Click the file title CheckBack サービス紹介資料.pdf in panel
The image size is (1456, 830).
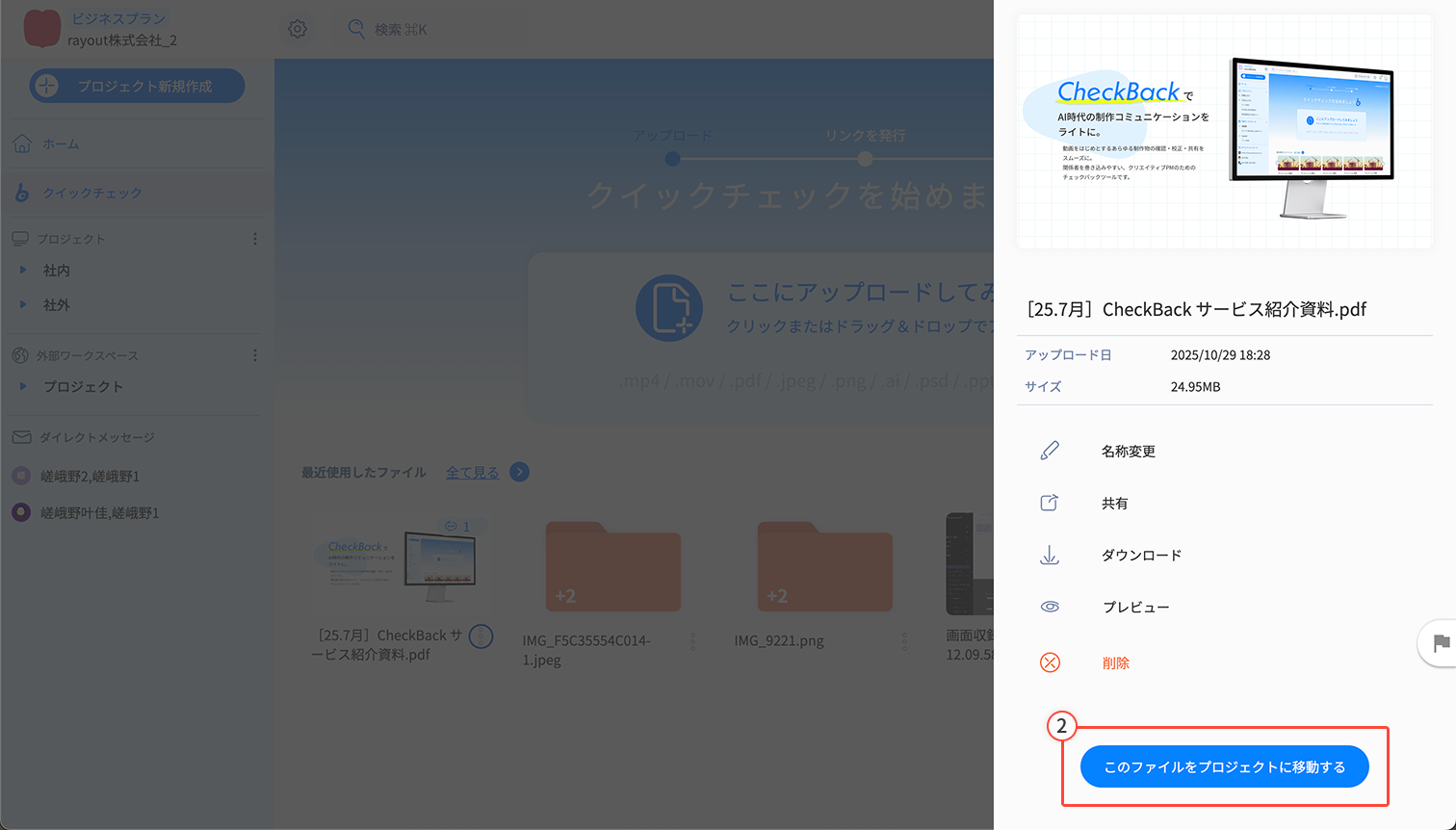coord(1196,309)
